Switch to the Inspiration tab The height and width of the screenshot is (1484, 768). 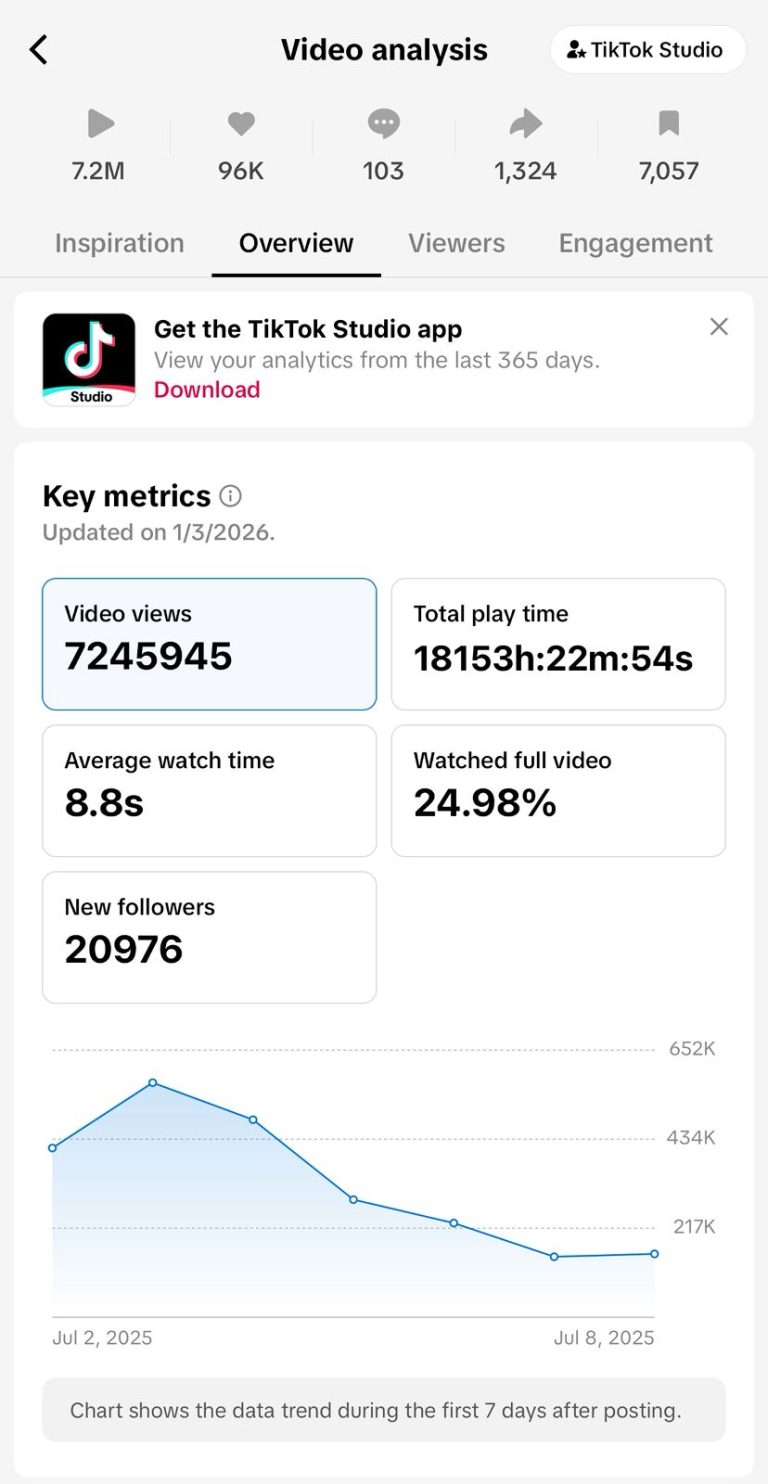[x=120, y=243]
